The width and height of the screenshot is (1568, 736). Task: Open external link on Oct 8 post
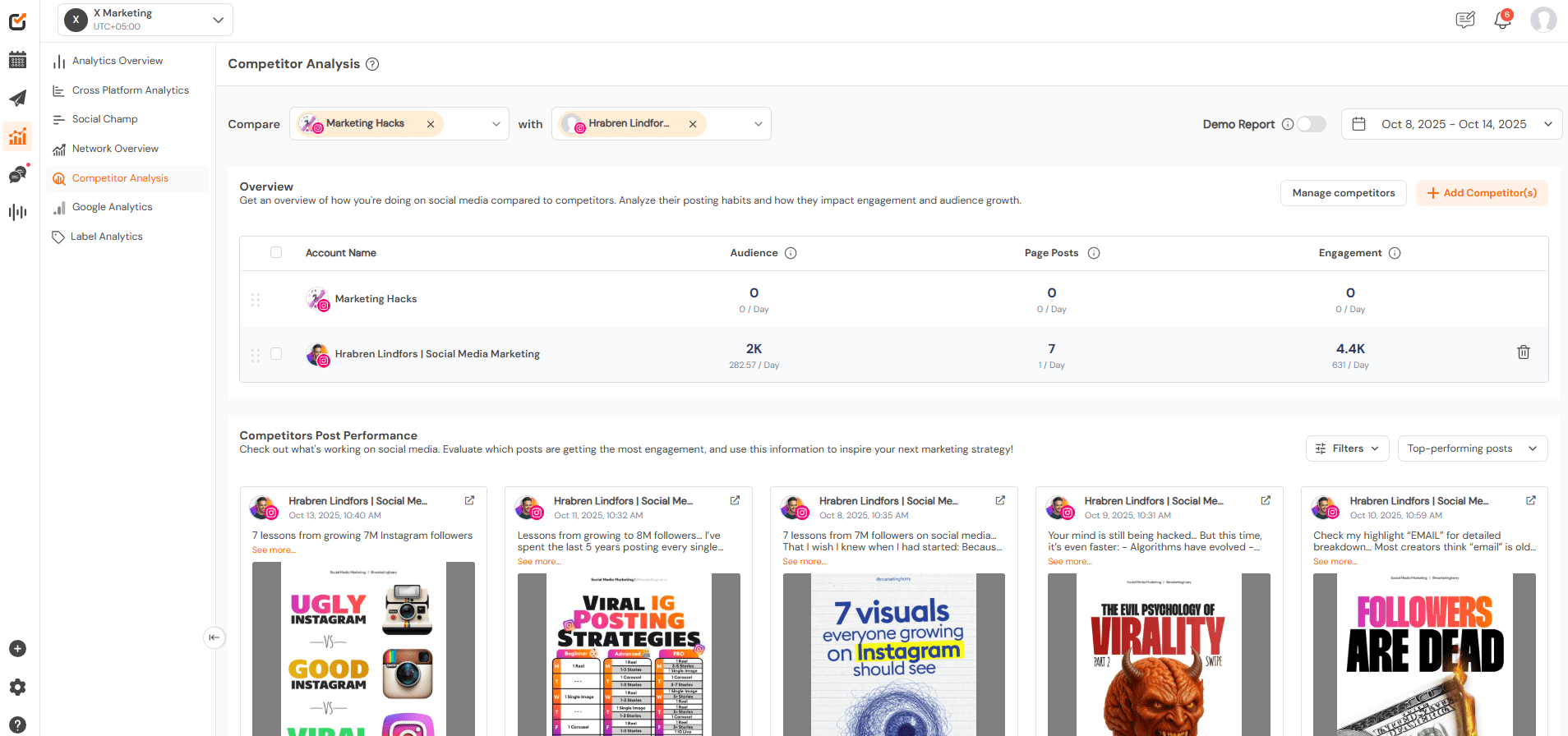[1000, 500]
